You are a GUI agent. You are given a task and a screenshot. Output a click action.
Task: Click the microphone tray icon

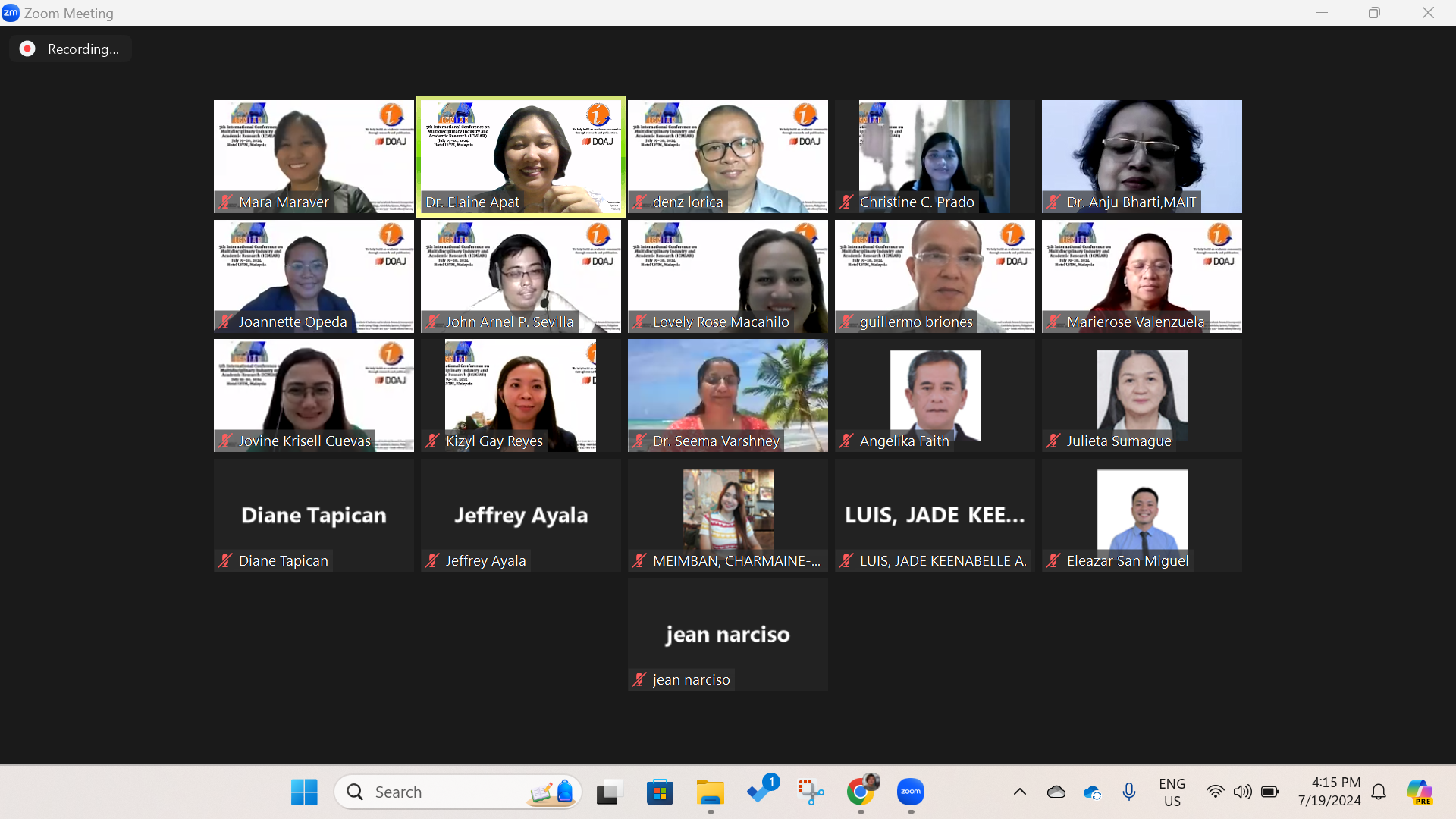coord(1129,792)
